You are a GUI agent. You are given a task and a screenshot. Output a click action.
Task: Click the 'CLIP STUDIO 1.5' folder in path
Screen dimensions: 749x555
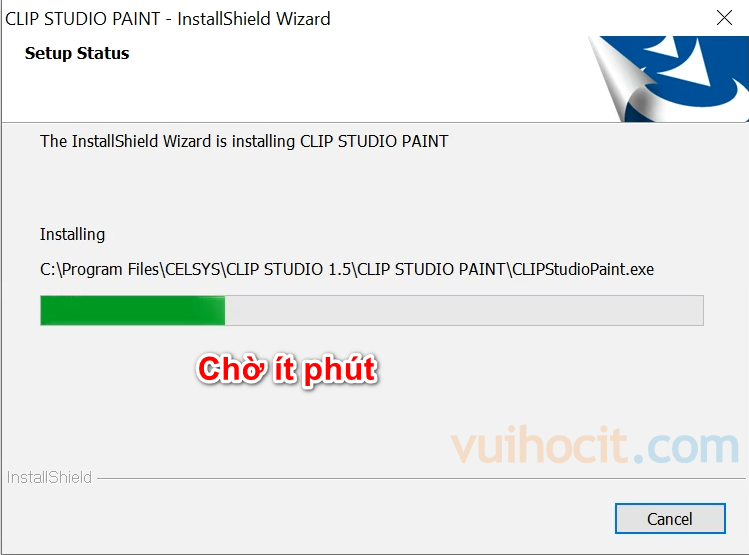(289, 269)
